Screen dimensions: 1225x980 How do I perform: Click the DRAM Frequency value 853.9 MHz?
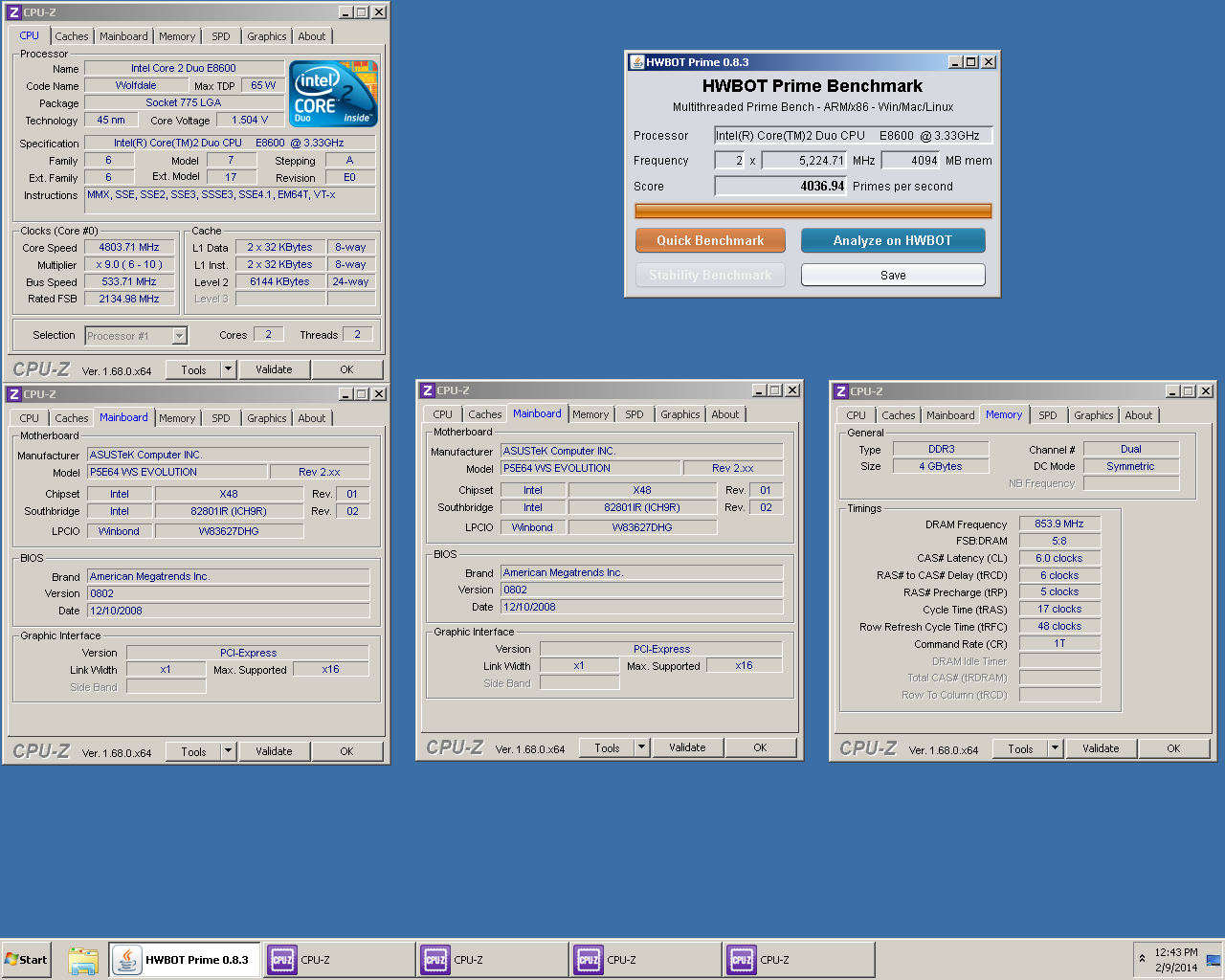1059,523
